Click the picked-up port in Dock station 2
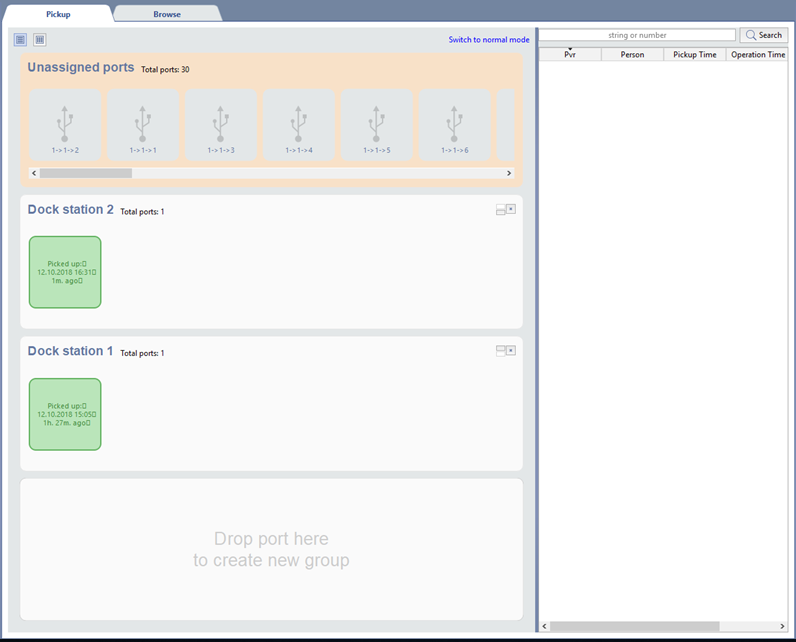The height and width of the screenshot is (642, 796). 65,272
